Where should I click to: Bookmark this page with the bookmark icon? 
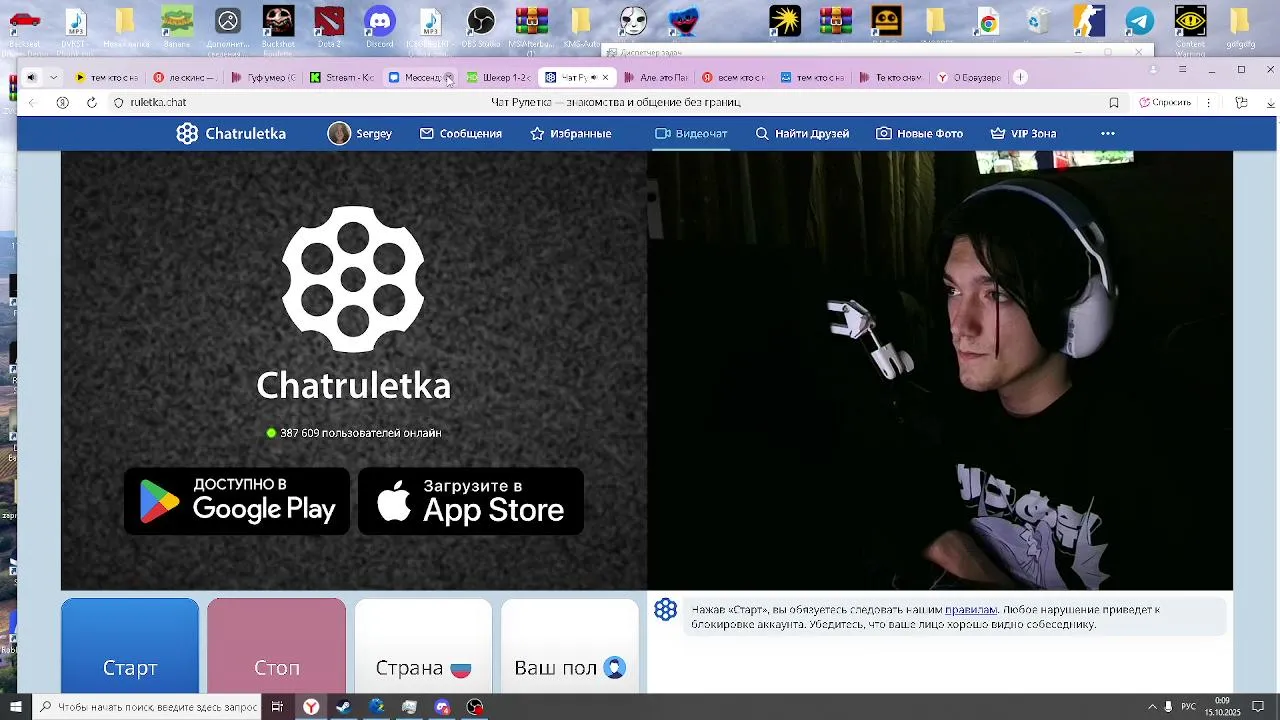1114,103
